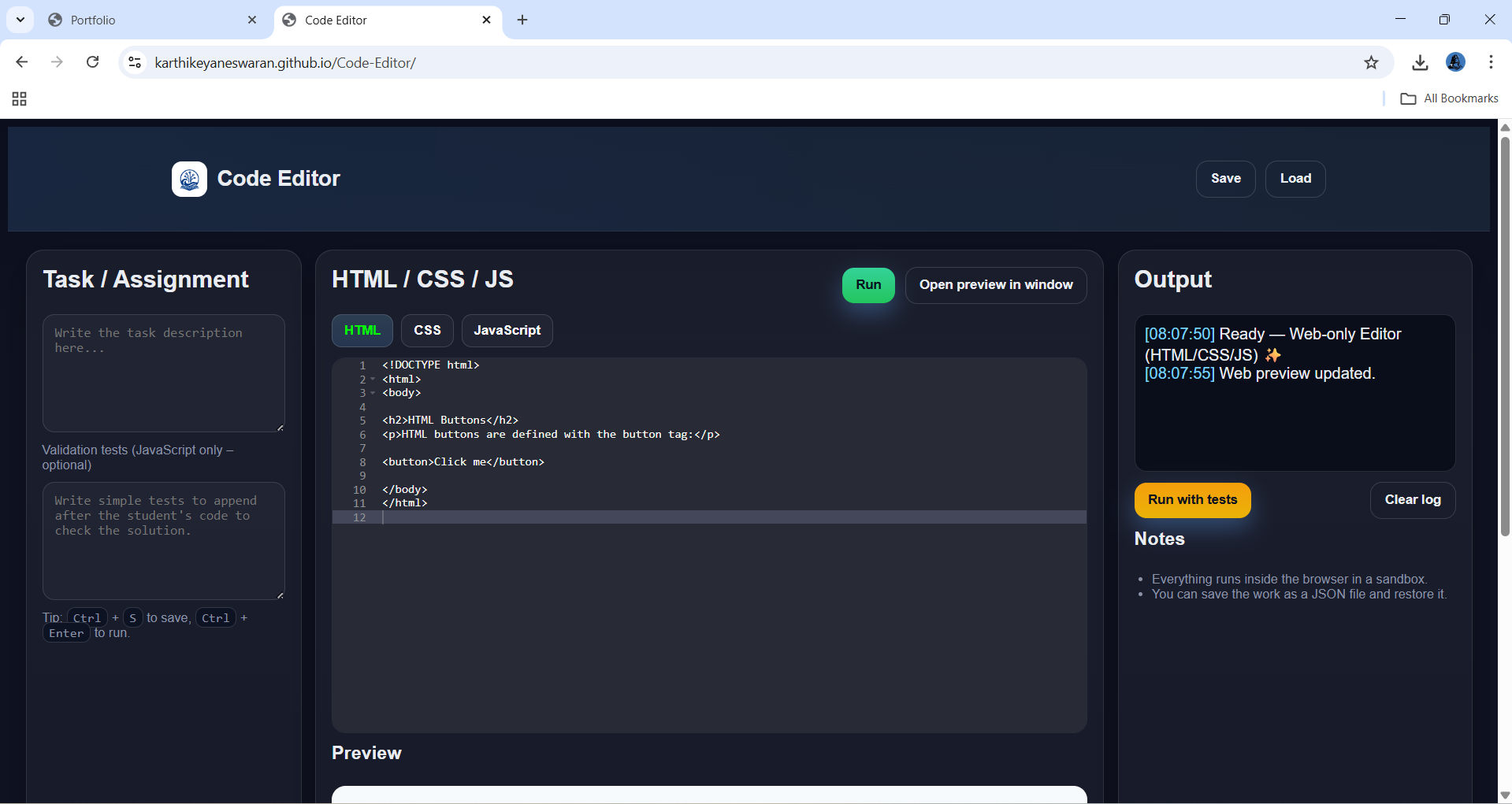Collapse the html tag fold on line 2
The width and height of the screenshot is (1512, 804).
tap(373, 380)
